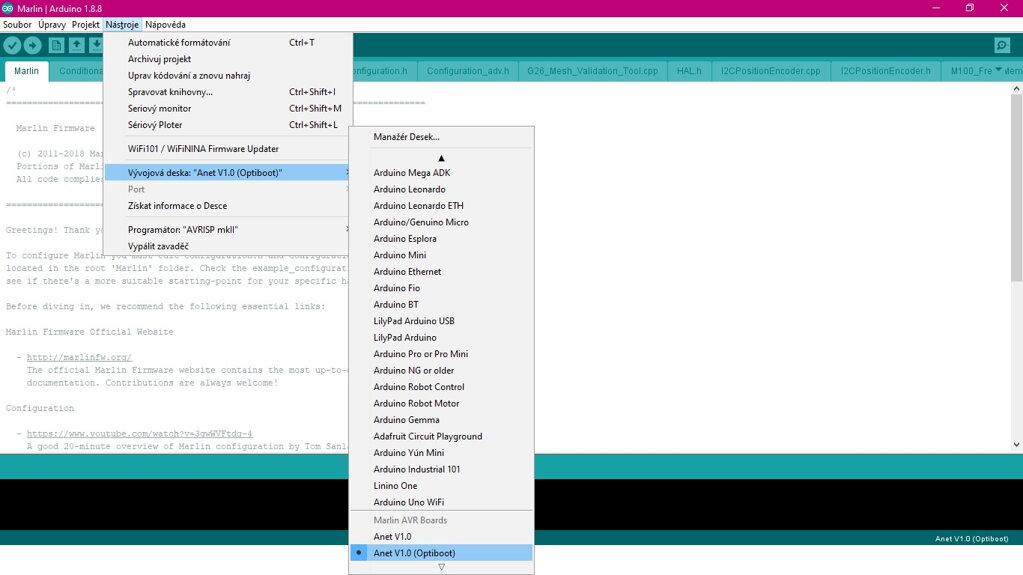
Task: Open the Serial Monitor magnifier icon
Action: coord(1002,45)
